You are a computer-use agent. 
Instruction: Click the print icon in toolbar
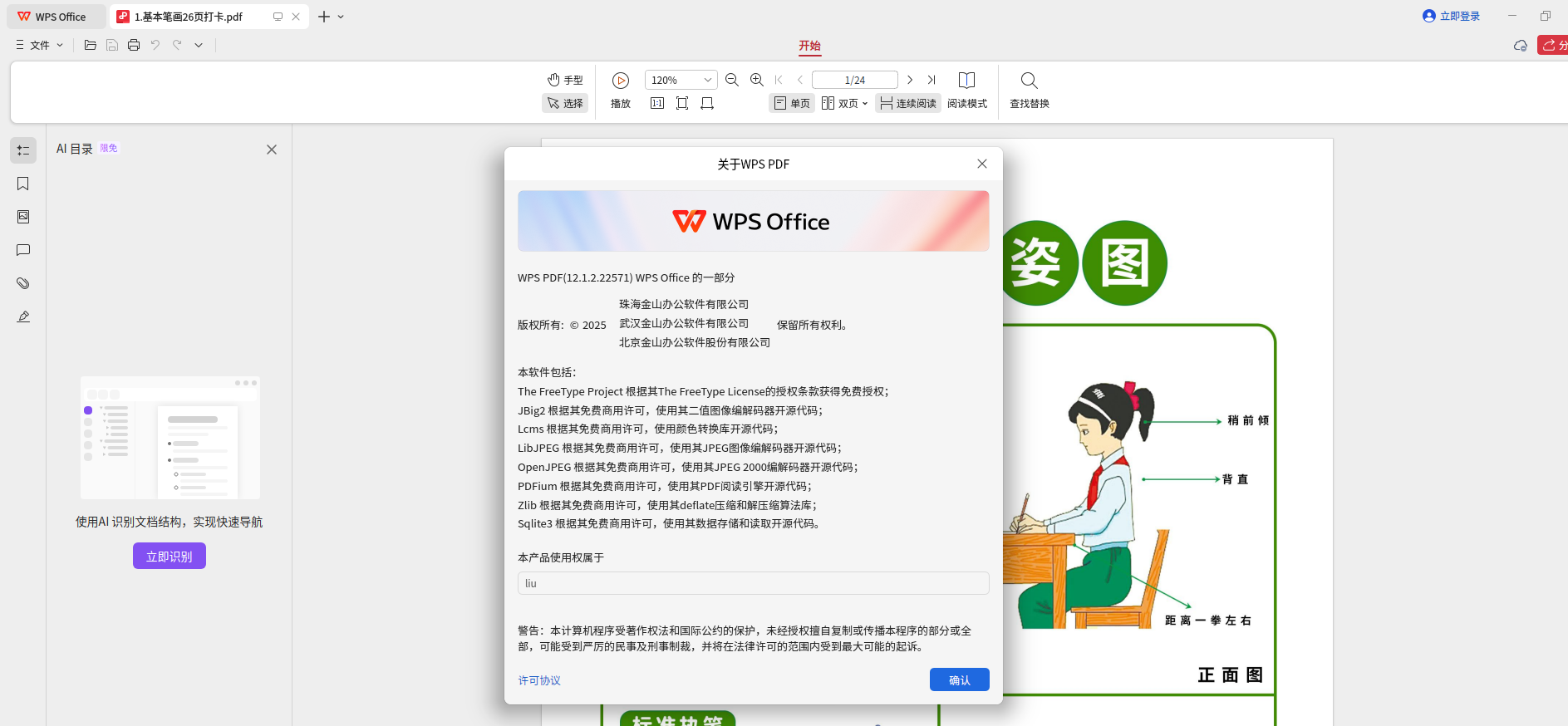(x=134, y=45)
